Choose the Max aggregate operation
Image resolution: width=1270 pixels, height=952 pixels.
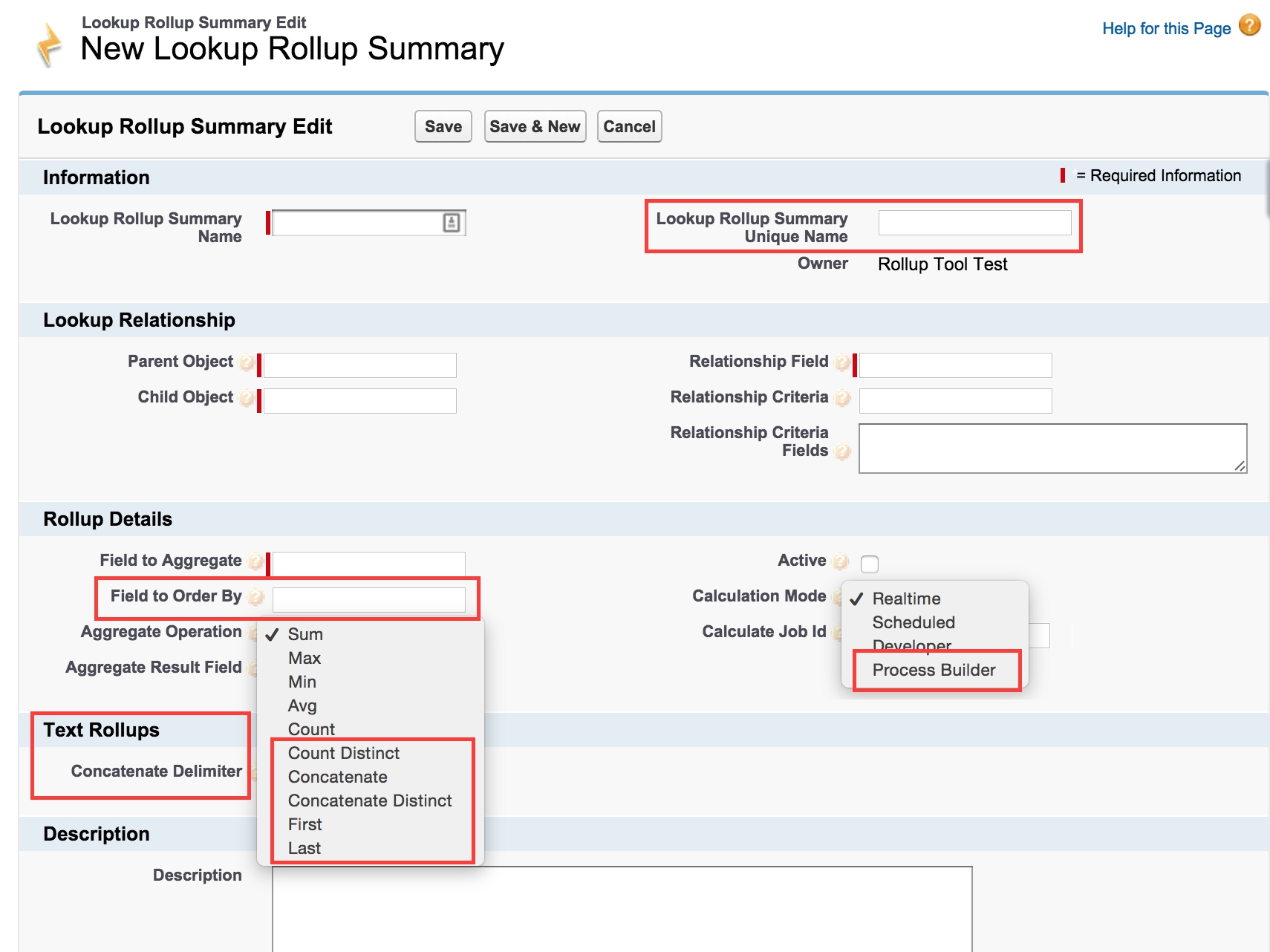coord(305,658)
